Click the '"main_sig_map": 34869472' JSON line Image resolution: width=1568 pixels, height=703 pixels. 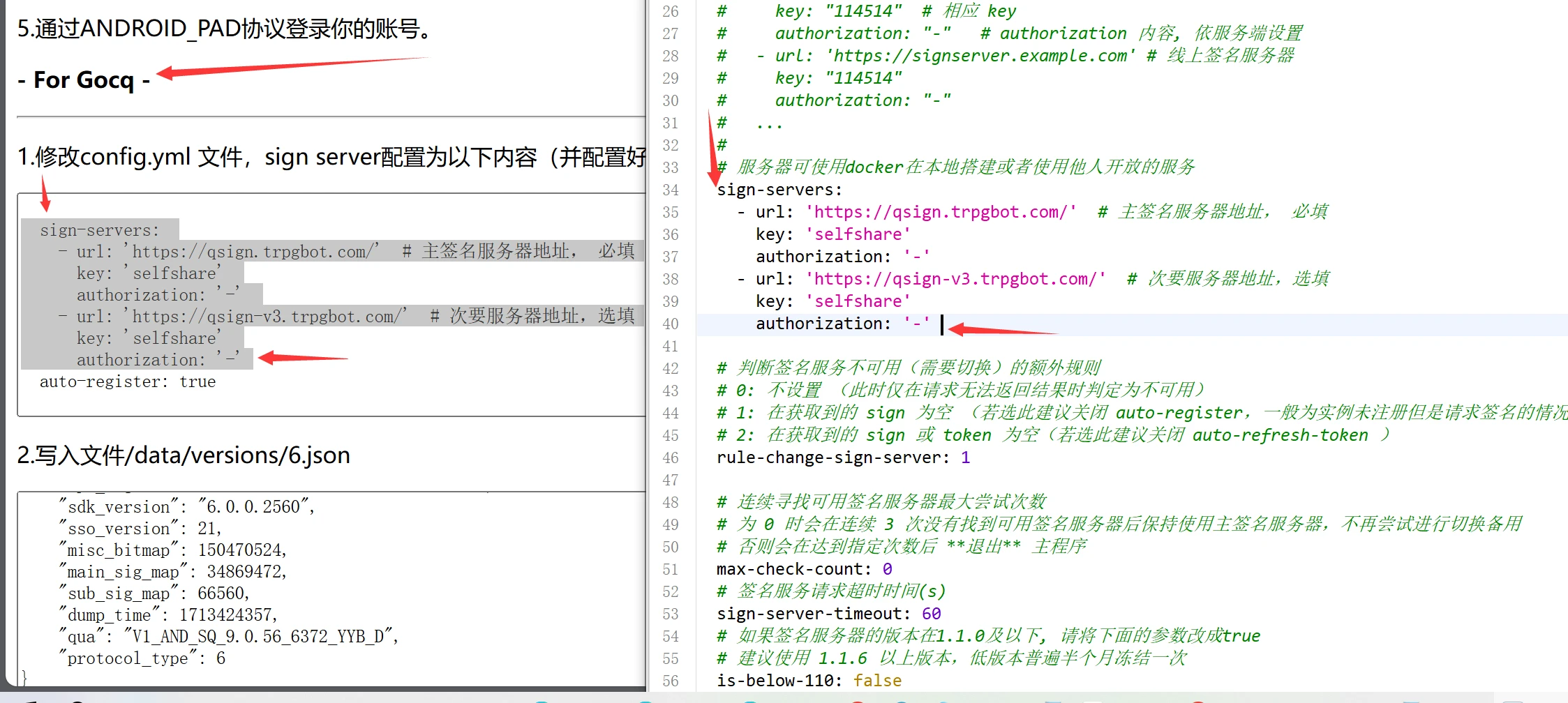click(173, 572)
